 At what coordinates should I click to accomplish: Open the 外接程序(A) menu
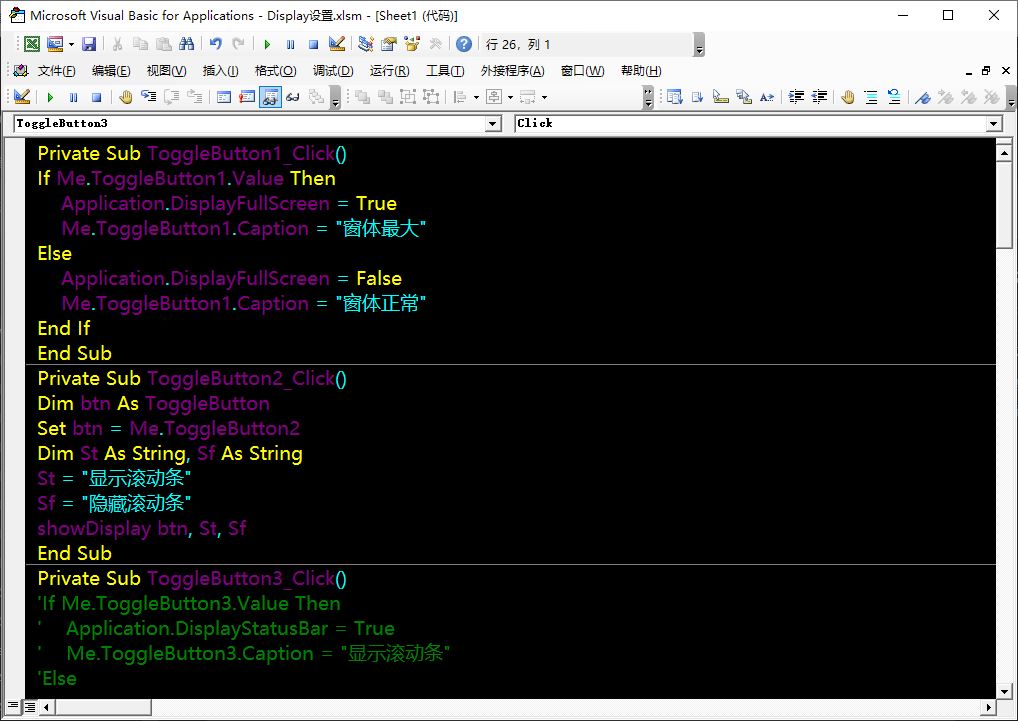click(512, 71)
